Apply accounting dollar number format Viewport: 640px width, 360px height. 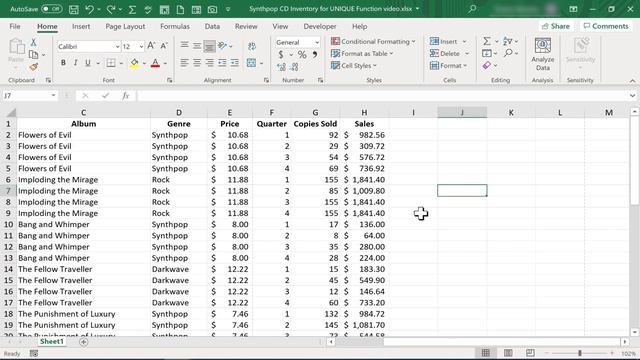point(281,54)
